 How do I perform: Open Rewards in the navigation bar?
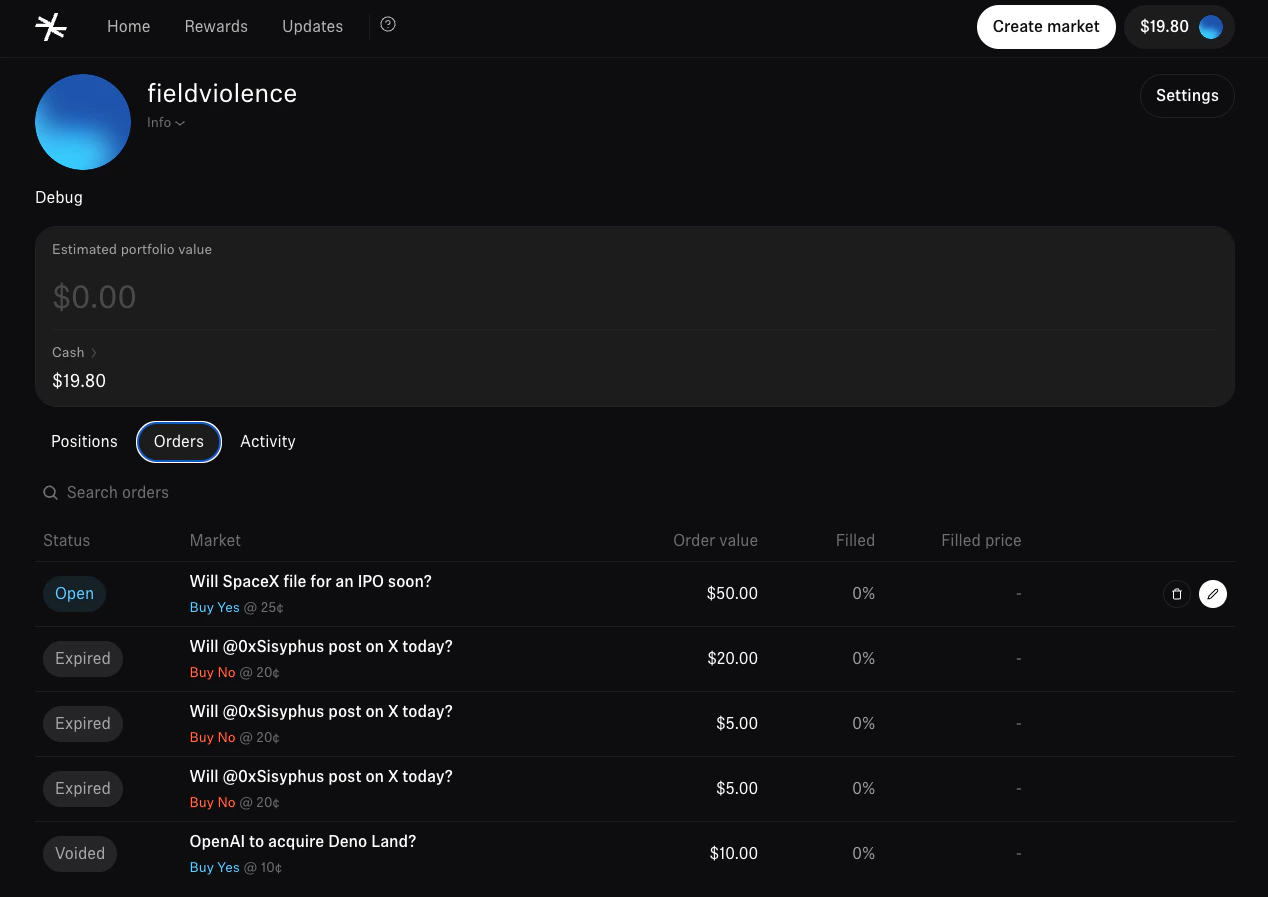[x=216, y=27]
